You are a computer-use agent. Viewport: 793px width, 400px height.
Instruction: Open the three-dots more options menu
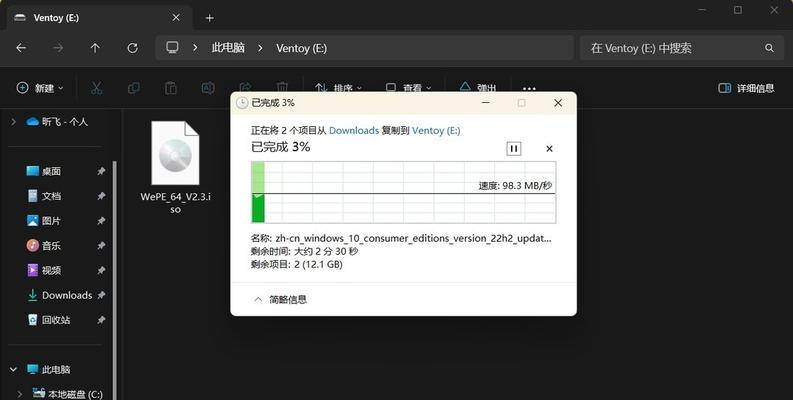[529, 88]
